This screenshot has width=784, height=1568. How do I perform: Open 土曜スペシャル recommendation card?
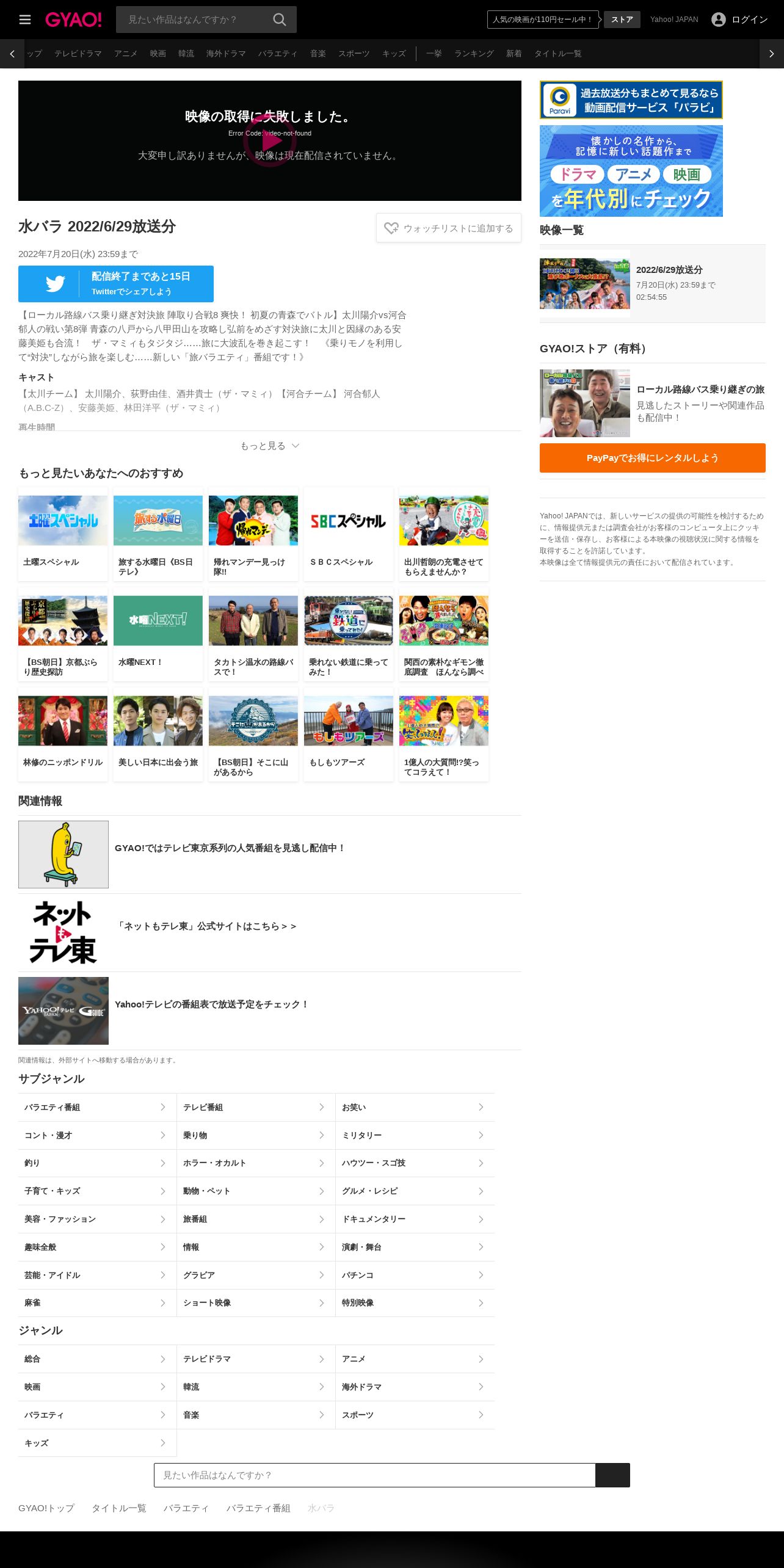point(63,534)
